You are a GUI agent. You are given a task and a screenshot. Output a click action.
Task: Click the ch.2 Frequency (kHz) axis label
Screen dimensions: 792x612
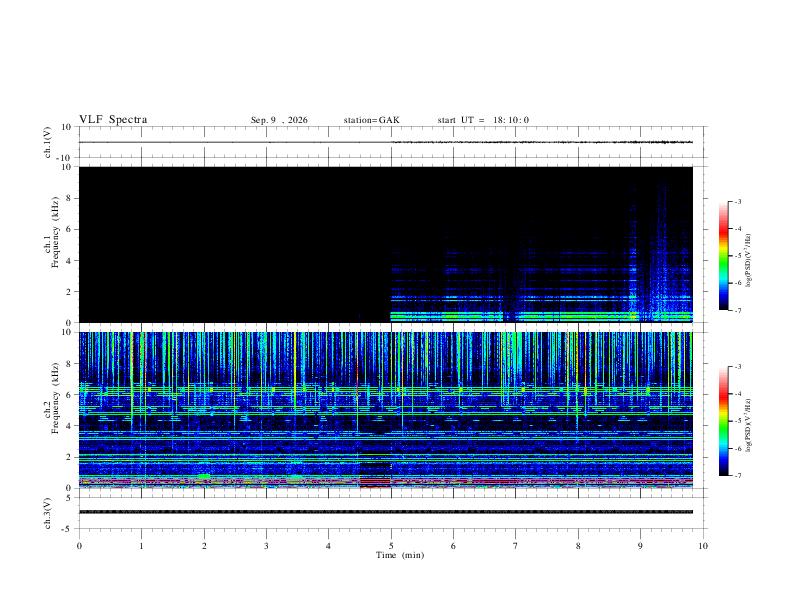(55, 398)
